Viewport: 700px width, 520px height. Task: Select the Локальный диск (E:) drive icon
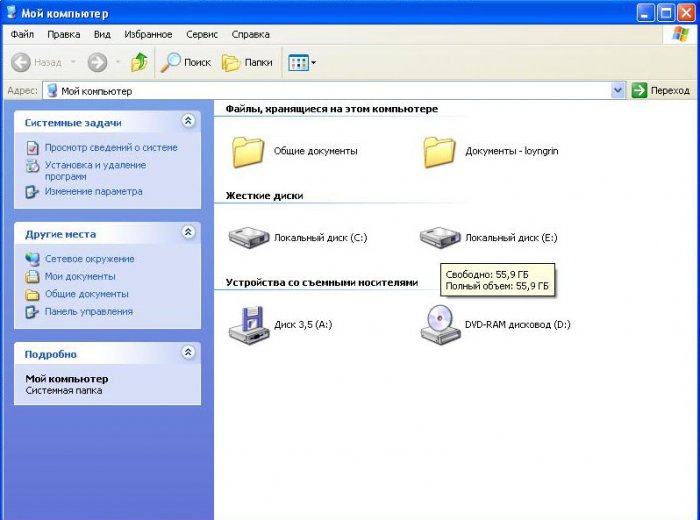click(x=440, y=237)
